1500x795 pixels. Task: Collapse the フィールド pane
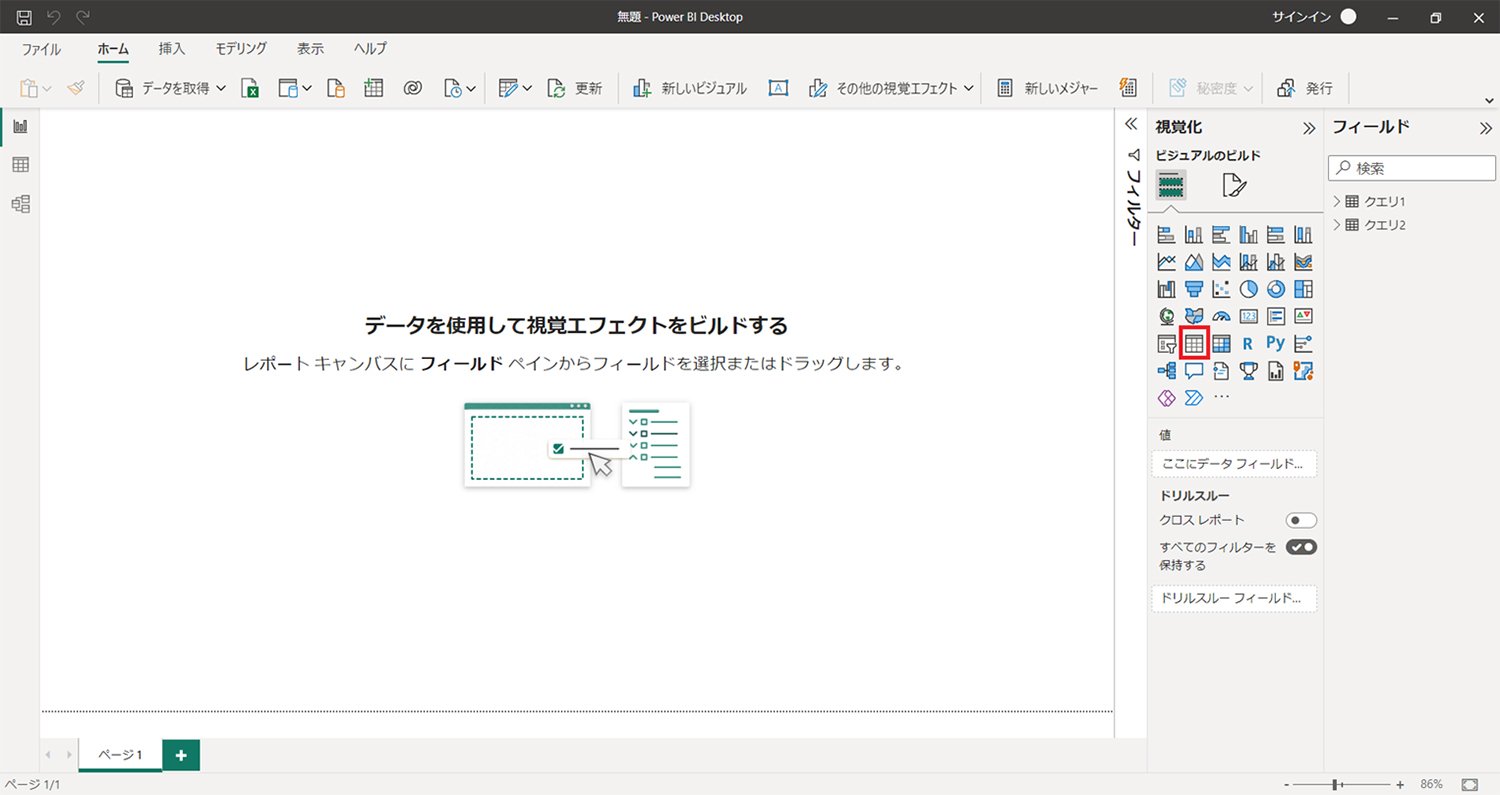[x=1486, y=128]
